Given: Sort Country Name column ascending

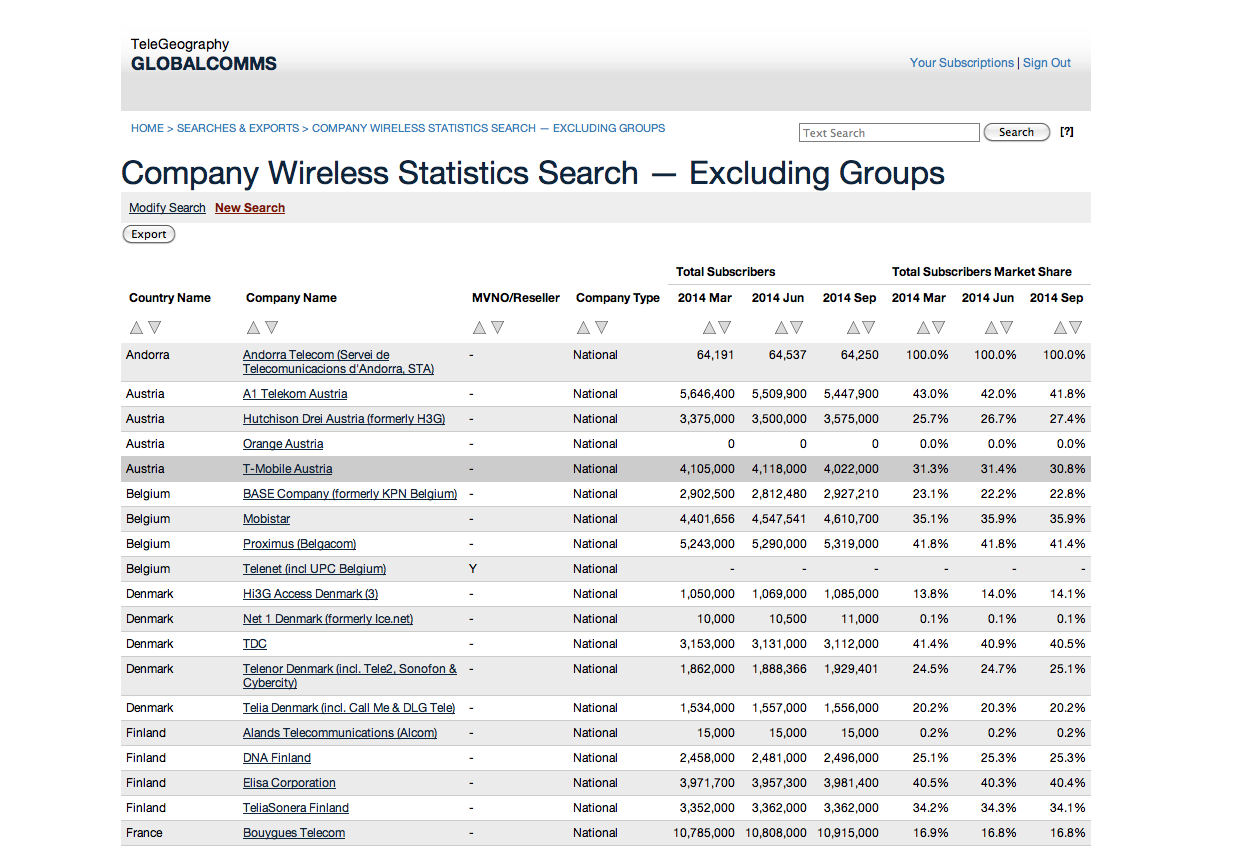Looking at the screenshot, I should click(137, 327).
